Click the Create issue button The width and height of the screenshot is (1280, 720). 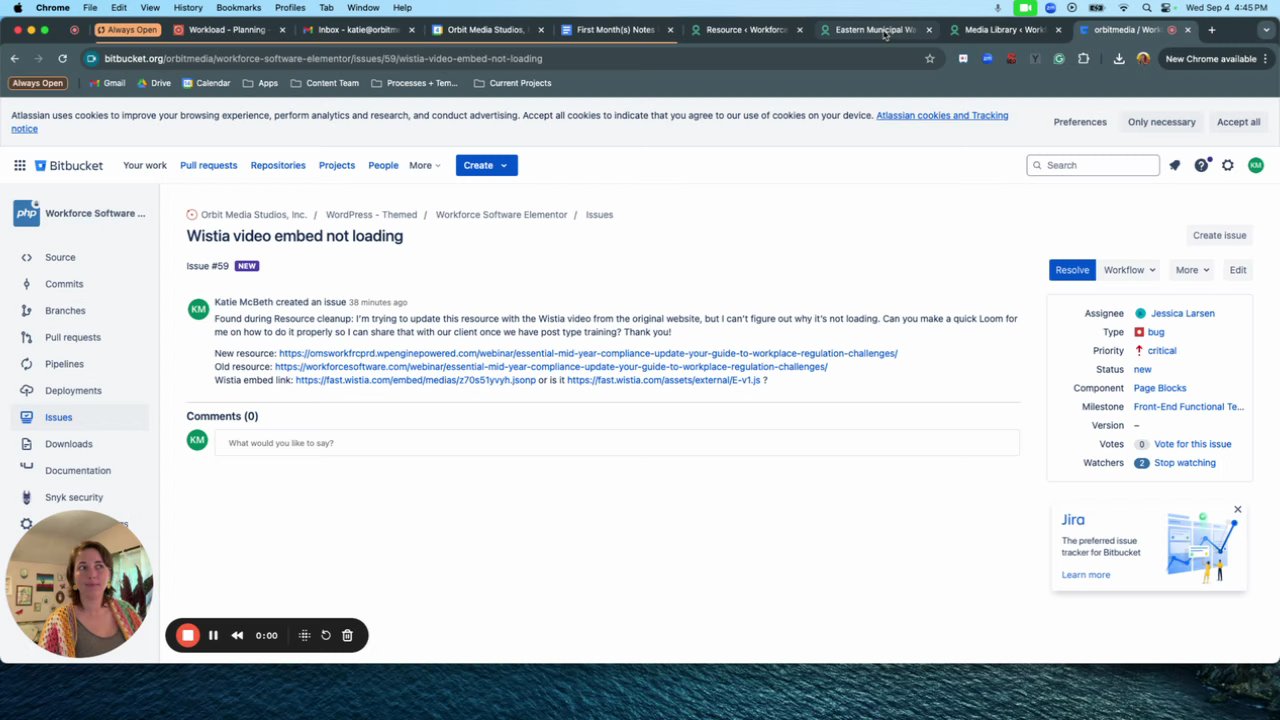tap(1219, 235)
